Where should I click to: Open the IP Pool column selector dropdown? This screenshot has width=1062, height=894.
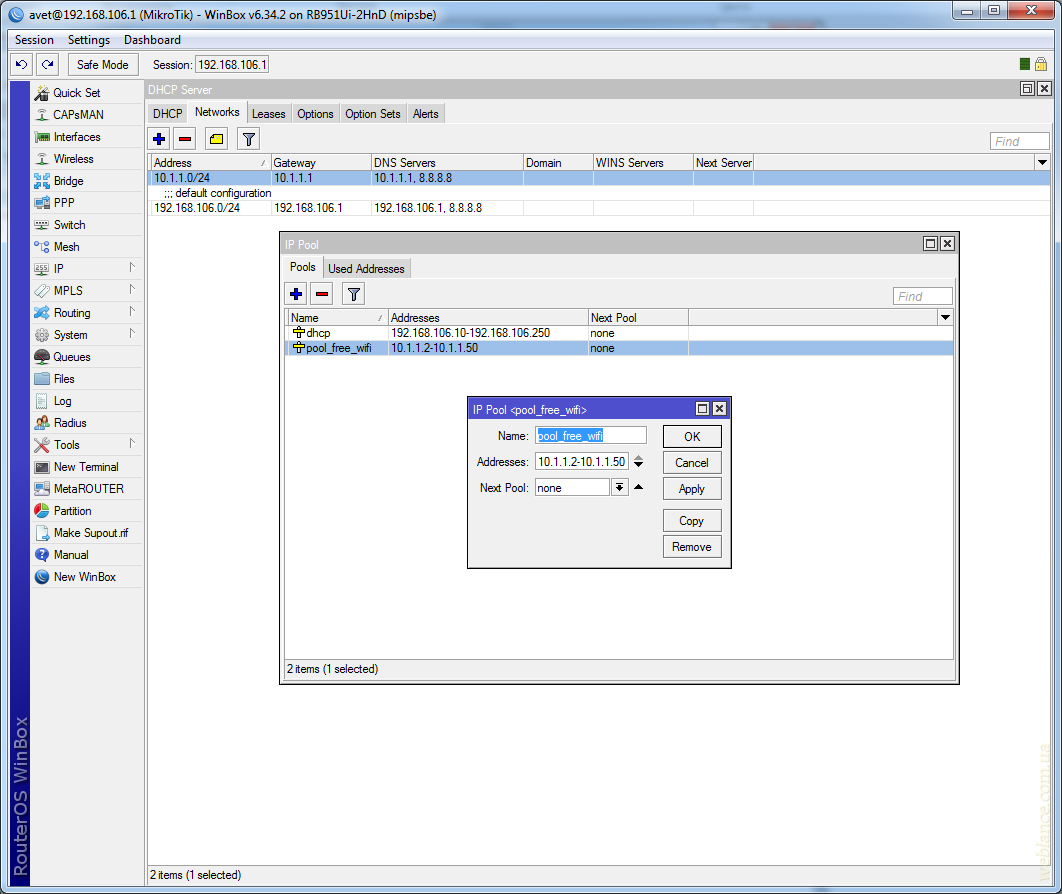click(945, 317)
